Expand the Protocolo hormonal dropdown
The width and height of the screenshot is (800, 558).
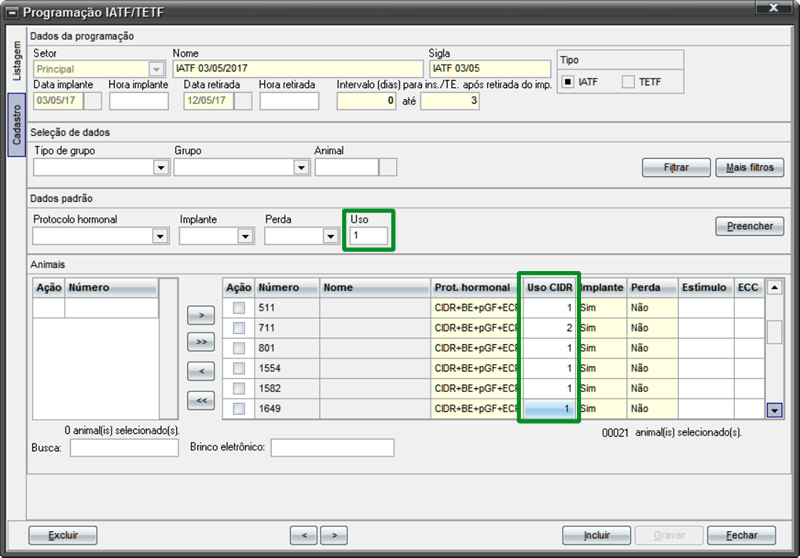click(160, 236)
